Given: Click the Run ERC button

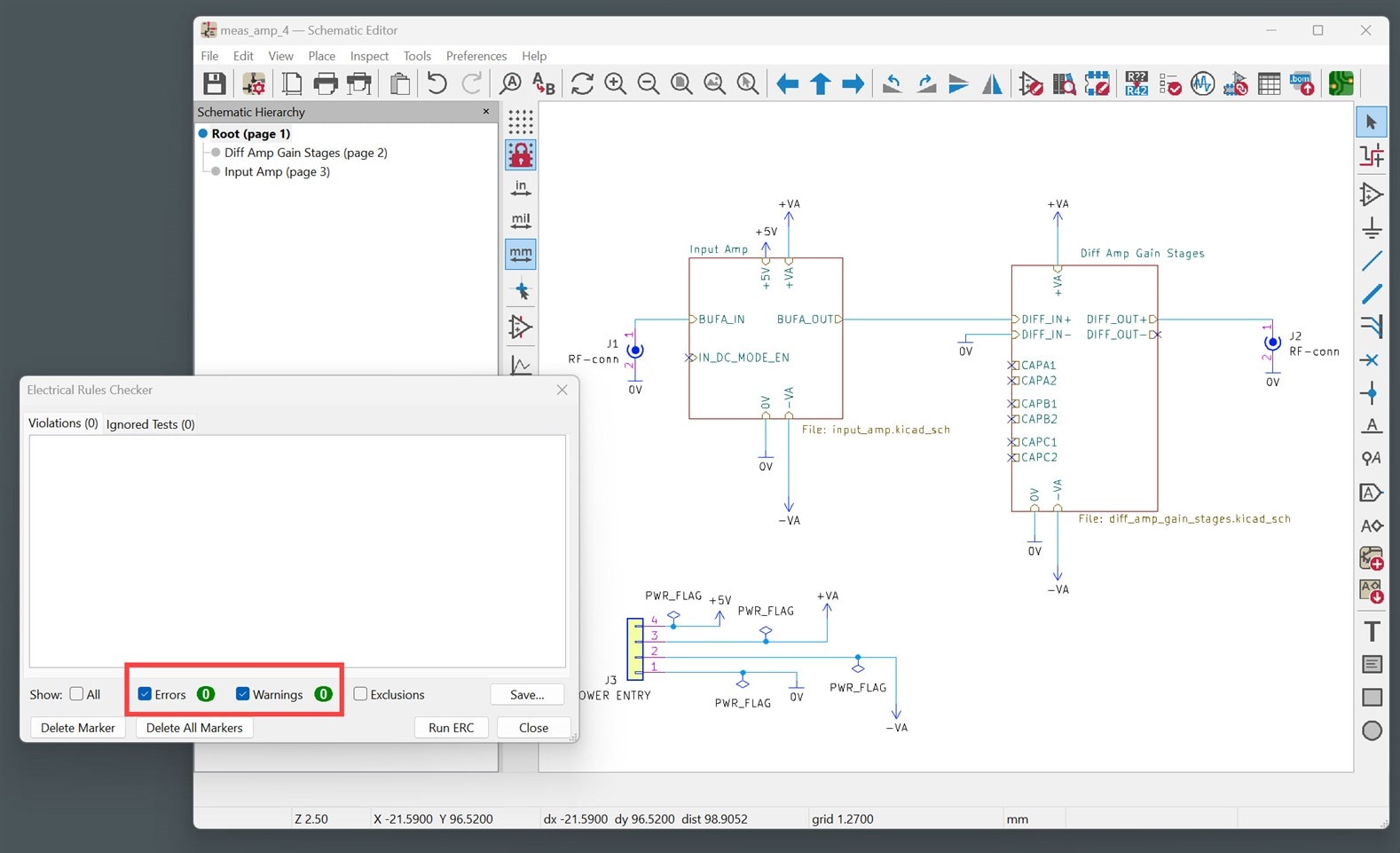Looking at the screenshot, I should [451, 728].
